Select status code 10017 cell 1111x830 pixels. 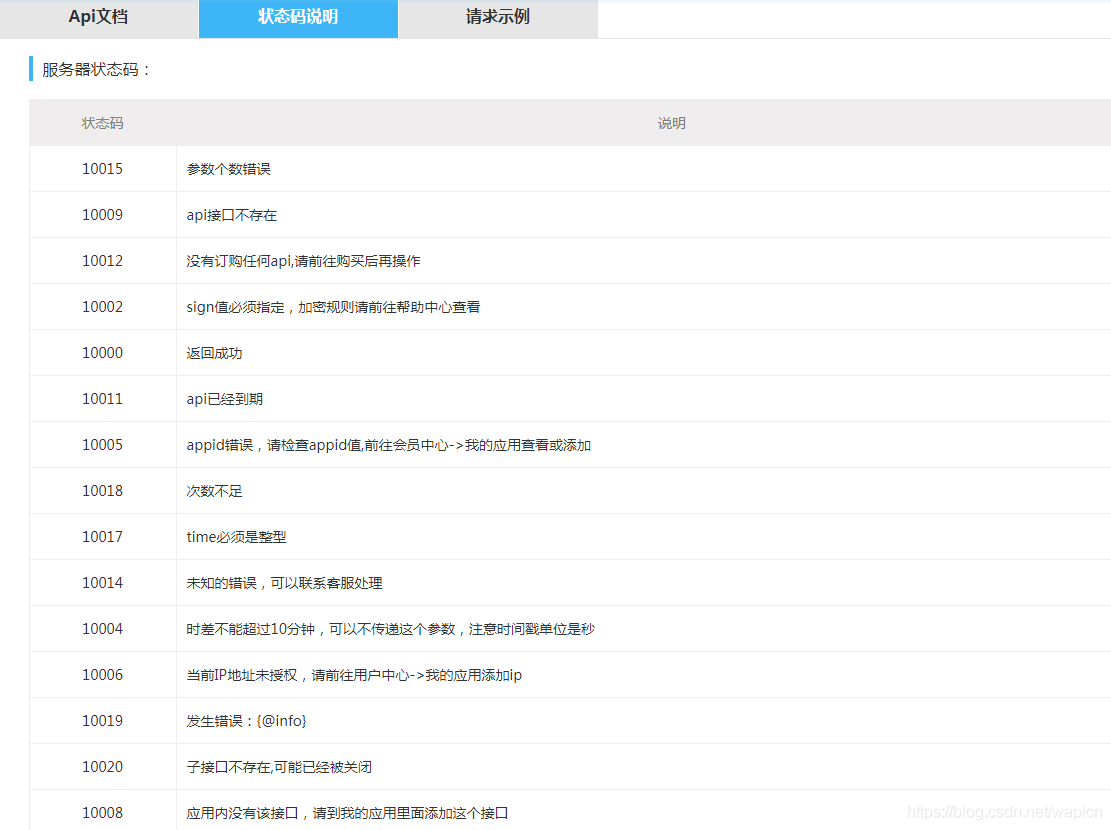103,537
